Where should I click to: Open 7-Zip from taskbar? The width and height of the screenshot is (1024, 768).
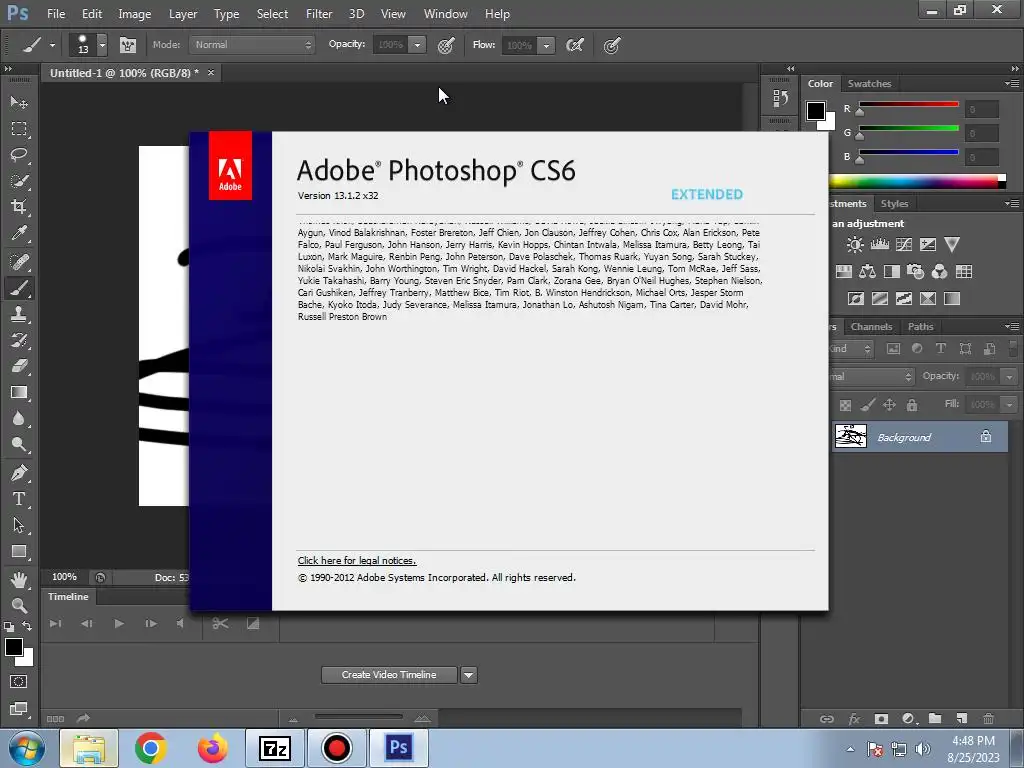pos(274,748)
